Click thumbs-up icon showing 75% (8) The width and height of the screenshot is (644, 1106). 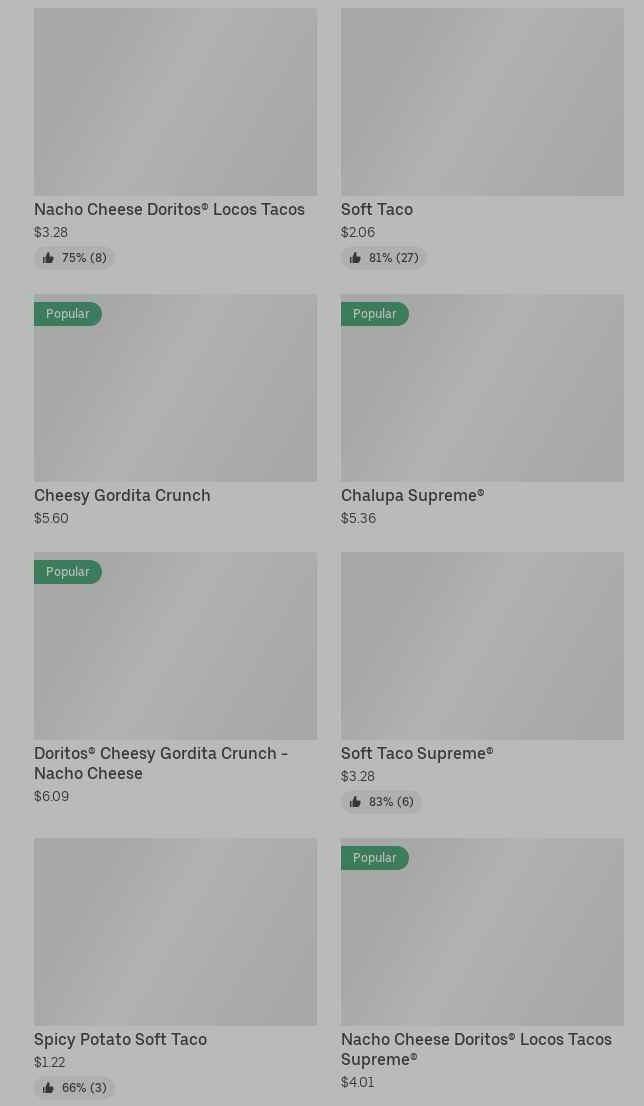[x=48, y=258]
